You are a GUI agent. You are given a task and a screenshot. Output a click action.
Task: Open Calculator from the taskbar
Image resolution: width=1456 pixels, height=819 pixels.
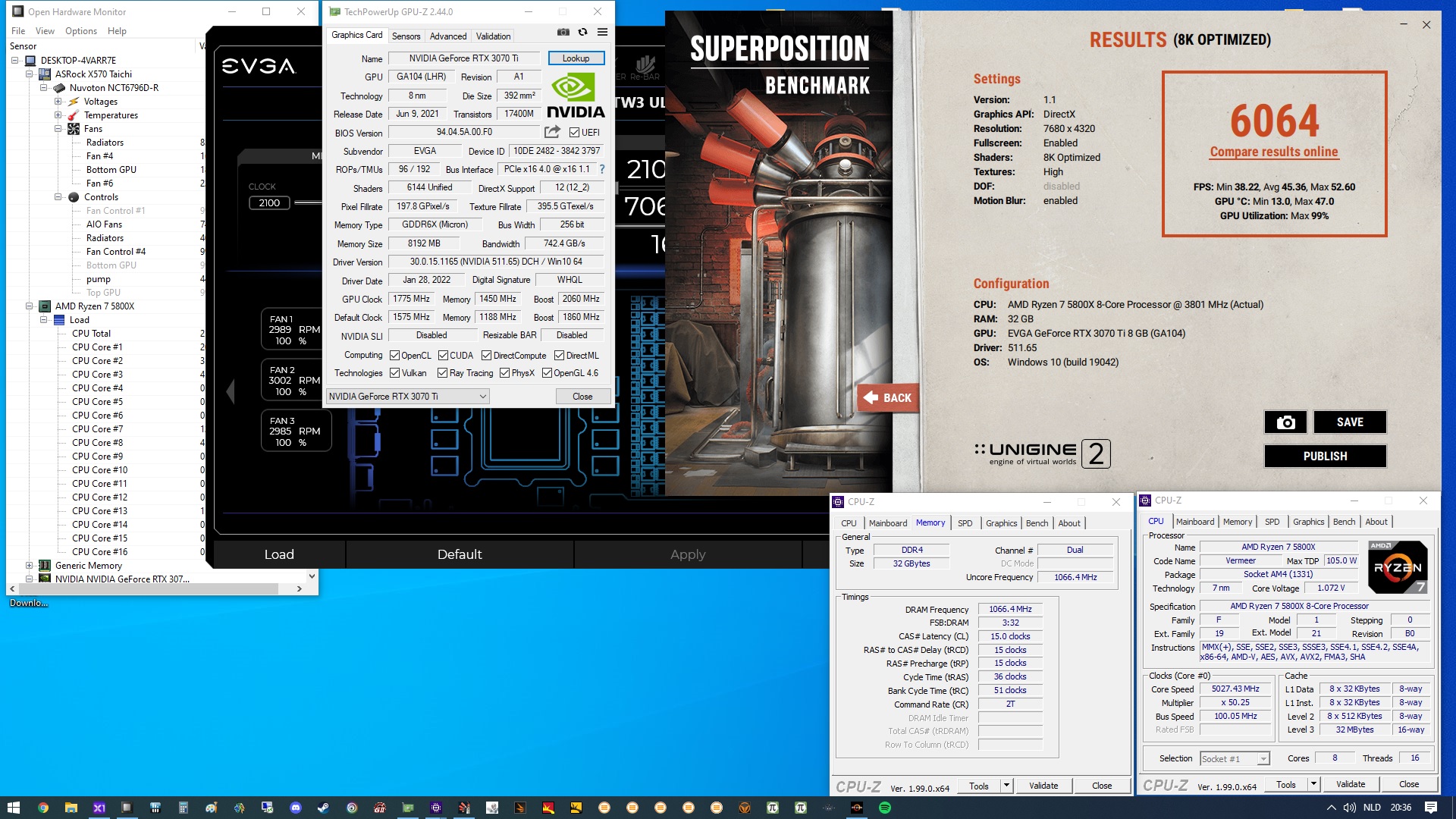click(184, 808)
